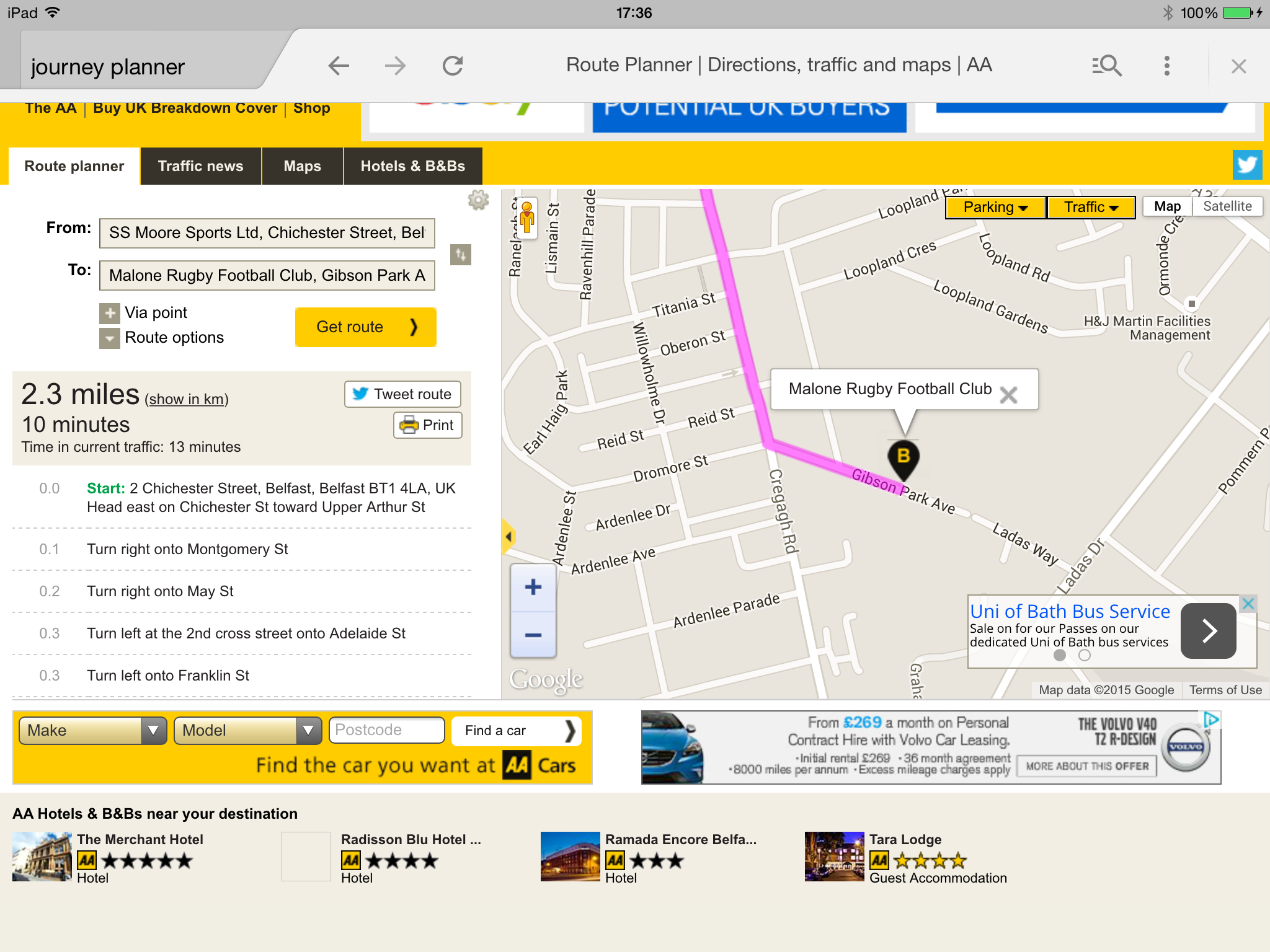Open Ramada Encore Belfast thumbnail

coord(571,857)
